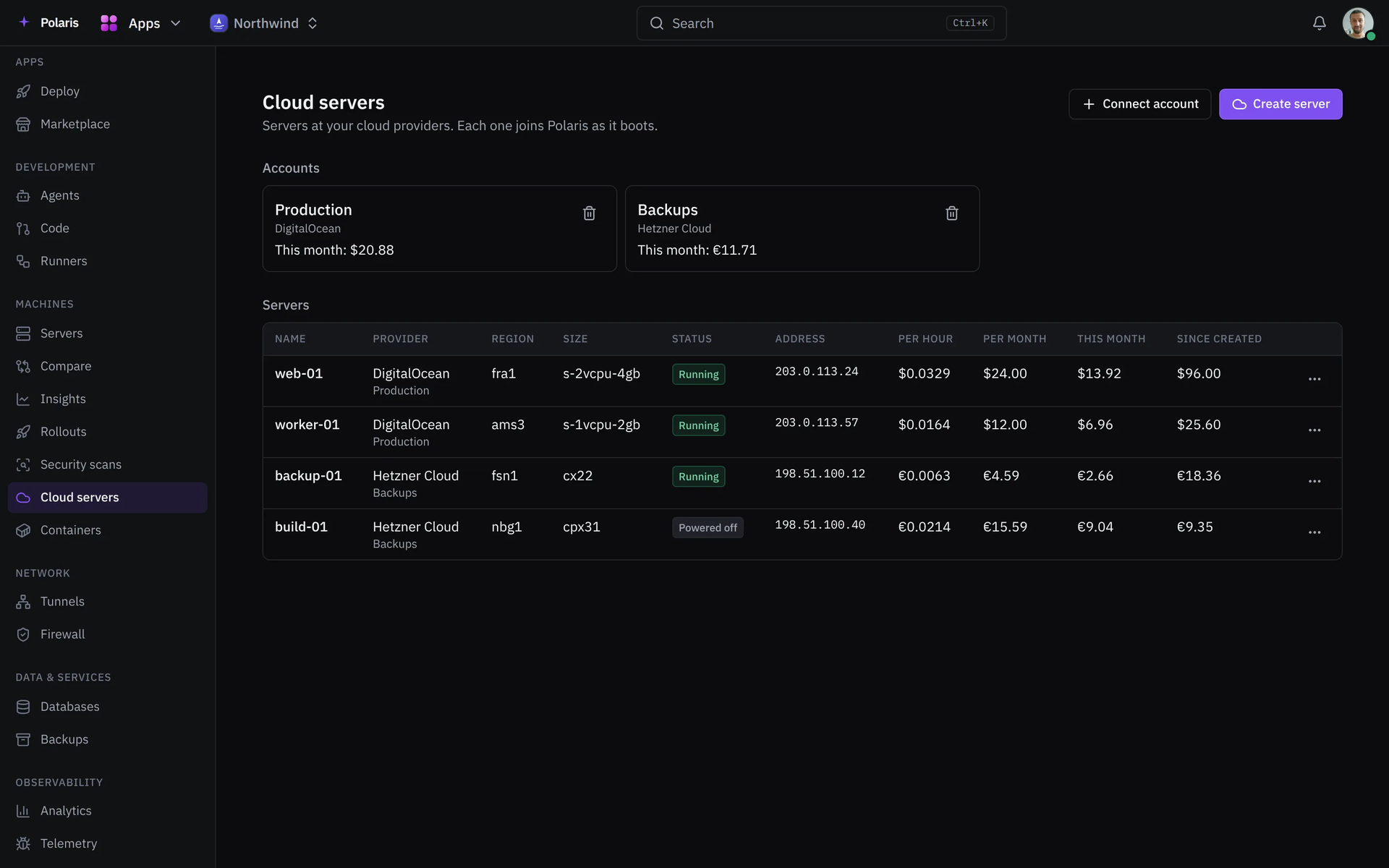Screen dimensions: 1389x868
Task: Open the user avatar profile
Action: [1358, 23]
